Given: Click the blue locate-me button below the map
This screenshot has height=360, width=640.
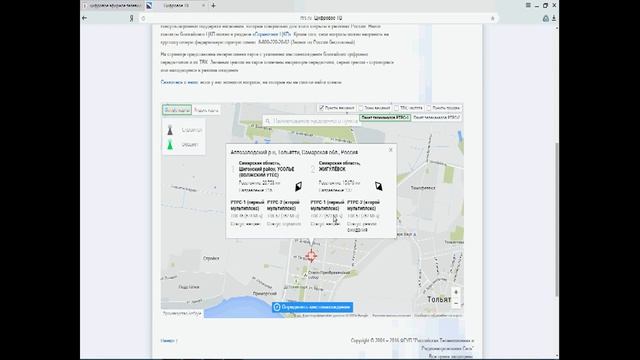Looking at the screenshot, I should point(312,307).
